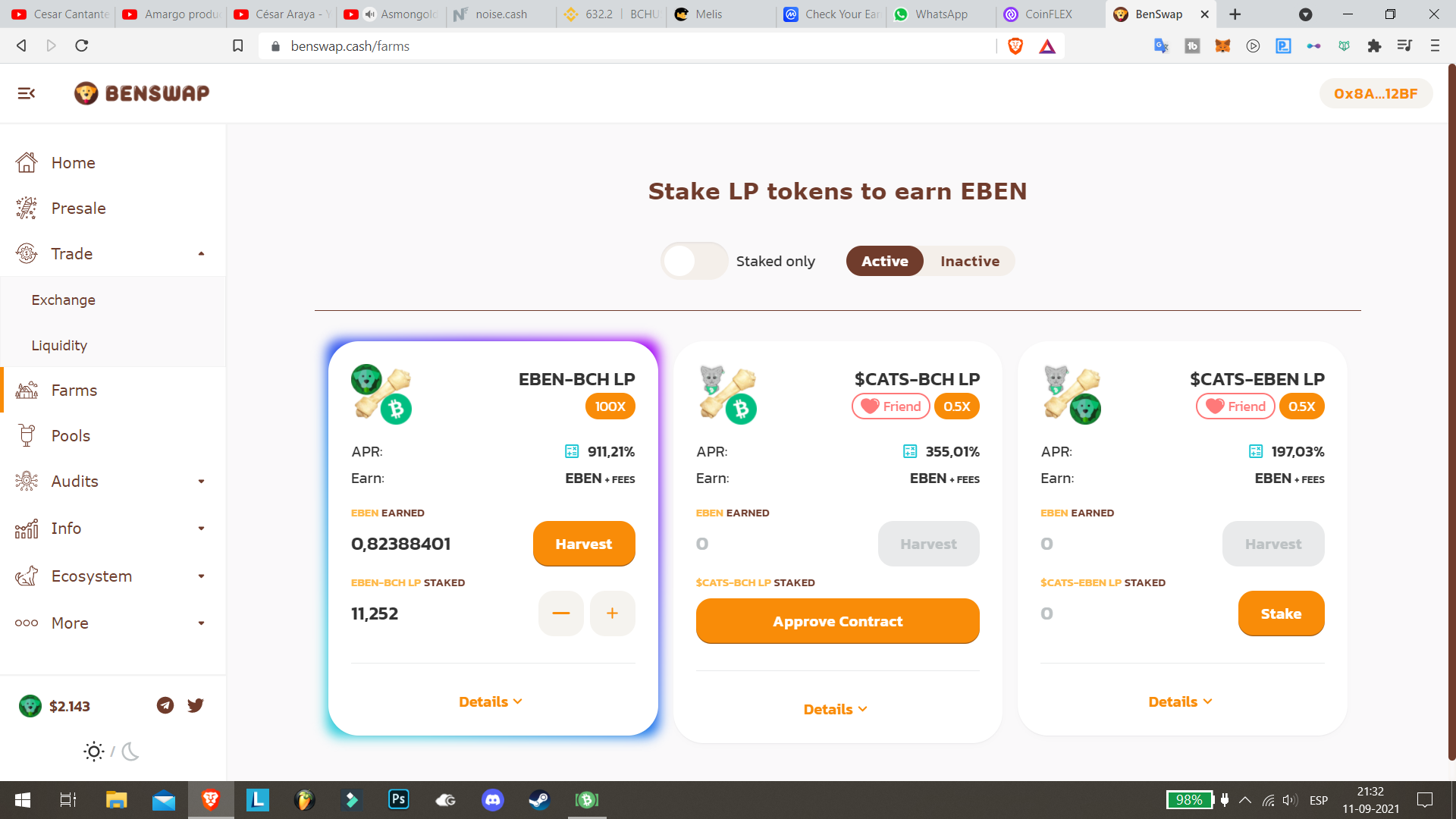The width and height of the screenshot is (1456, 819).
Task: Expand Details for $CATS-BCH LP farm
Action: (x=836, y=709)
